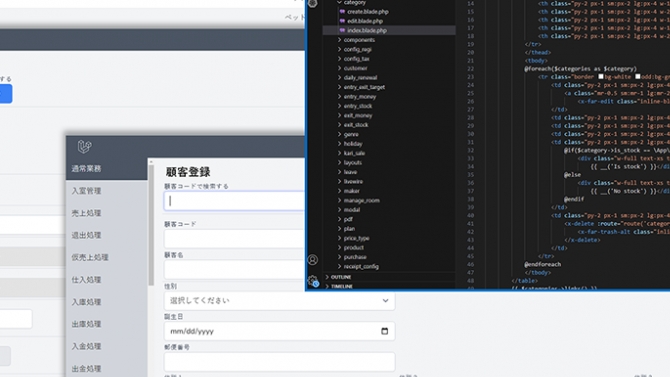The width and height of the screenshot is (670, 377).
Task: Click the sidebar vertical scrollbar
Action: (151, 225)
